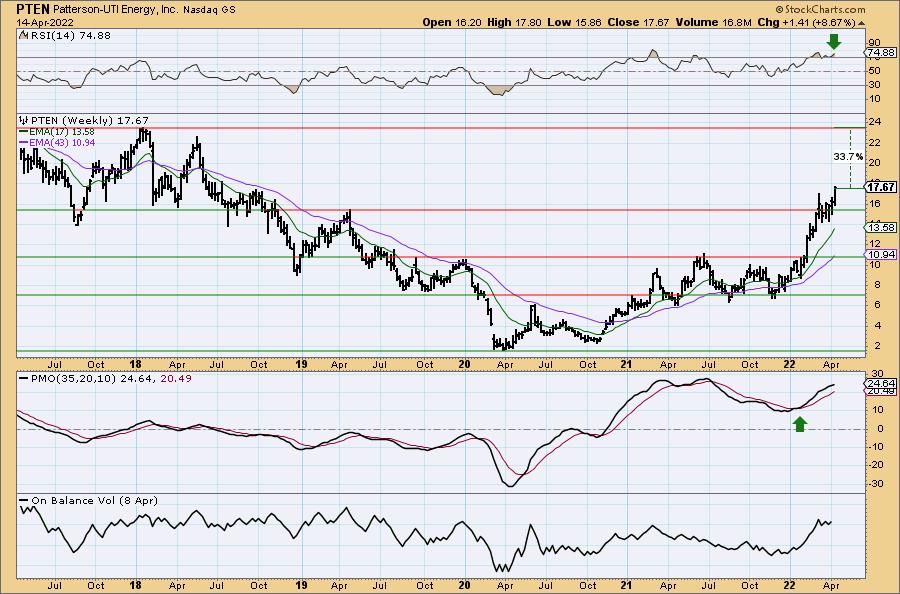Click the green EMA(17) line swatch
The width and height of the screenshot is (900, 594).
click(x=23, y=132)
